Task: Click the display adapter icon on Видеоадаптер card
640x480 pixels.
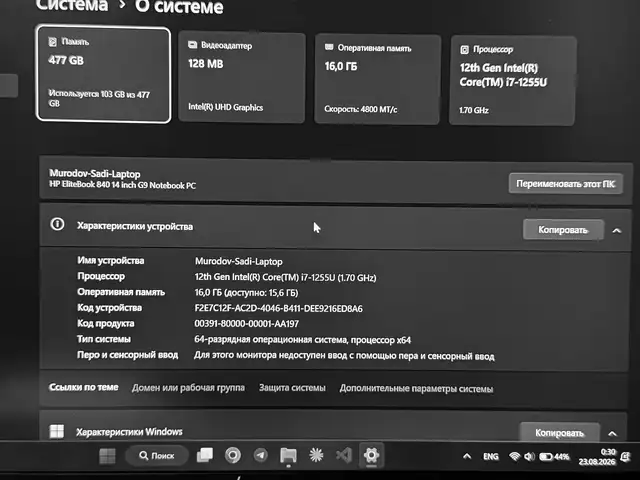Action: pyautogui.click(x=192, y=45)
